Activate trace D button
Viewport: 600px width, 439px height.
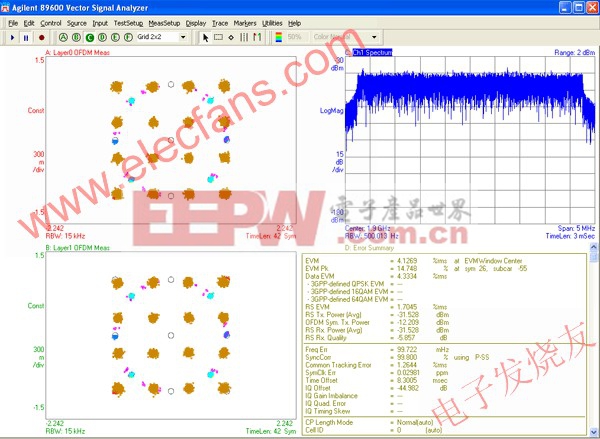(102, 37)
